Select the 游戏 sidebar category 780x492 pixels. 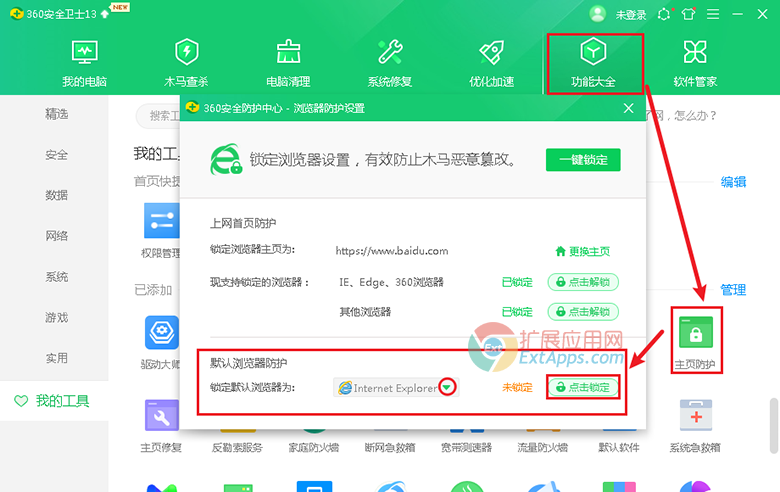click(x=56, y=317)
